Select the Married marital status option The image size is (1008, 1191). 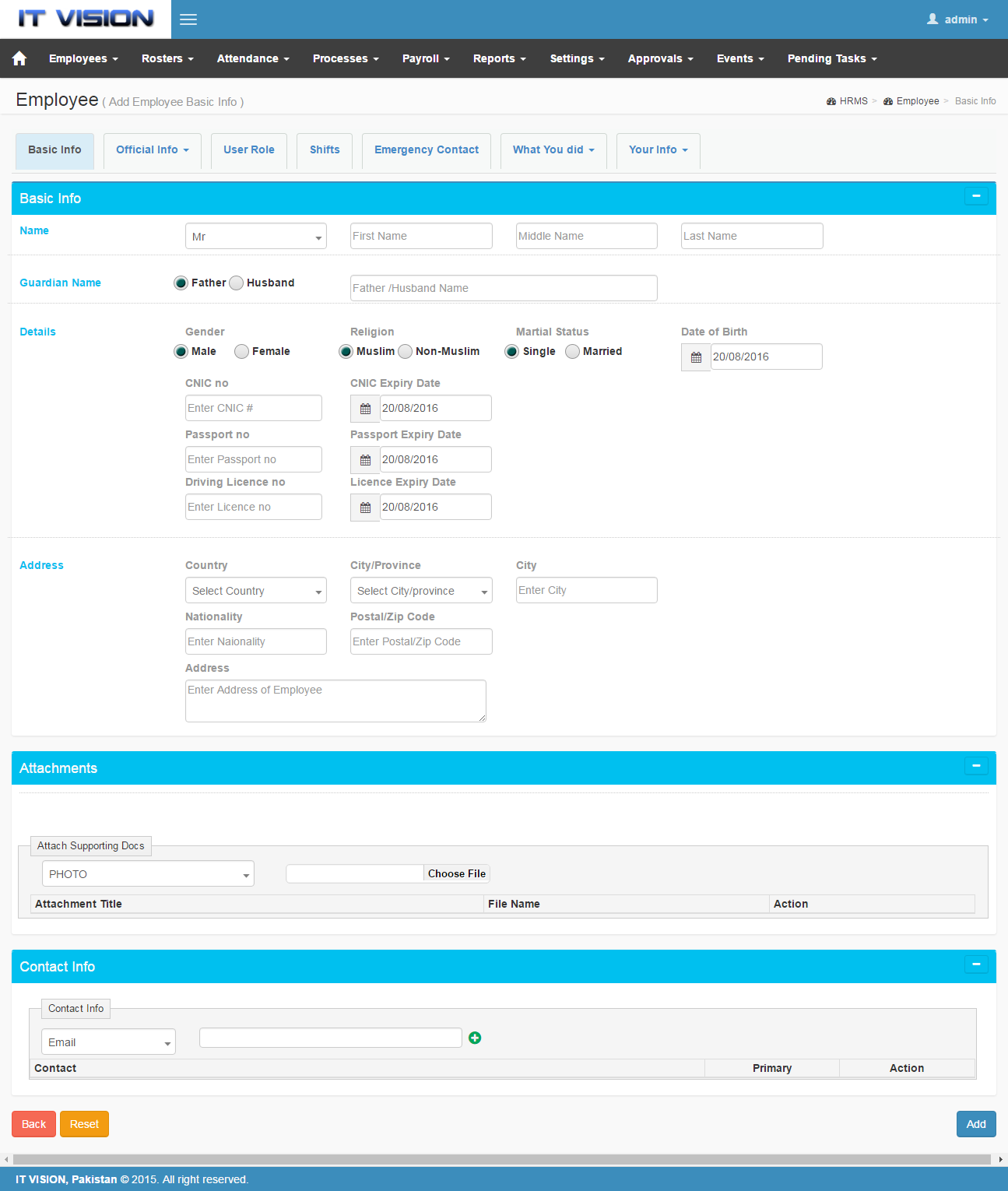[x=572, y=351]
